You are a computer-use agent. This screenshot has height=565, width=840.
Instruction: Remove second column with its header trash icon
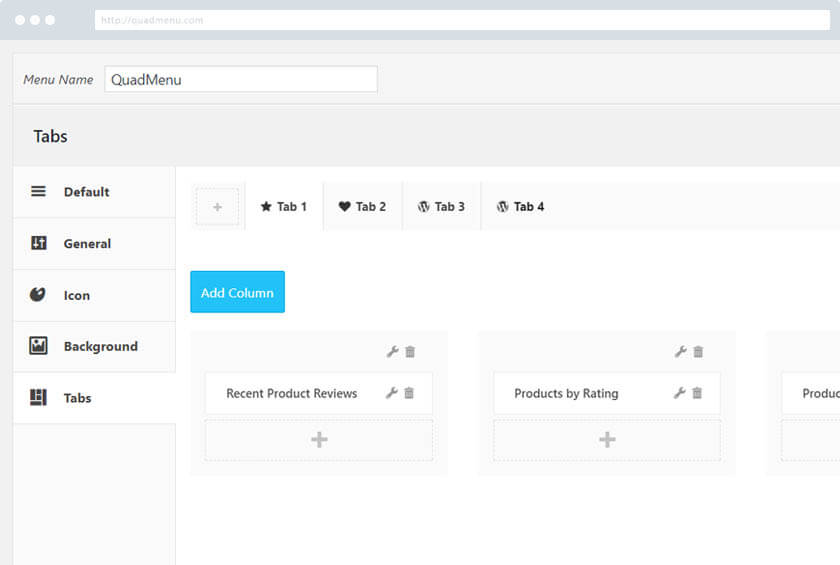point(698,351)
